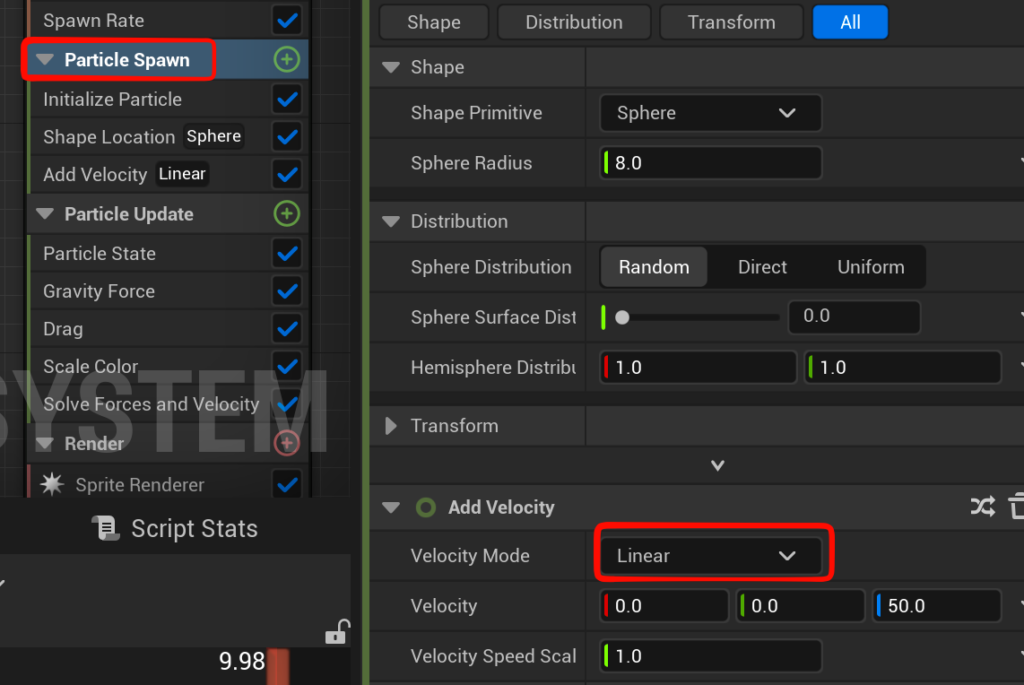Click the red plus icon on Render
The image size is (1024, 685).
click(287, 443)
